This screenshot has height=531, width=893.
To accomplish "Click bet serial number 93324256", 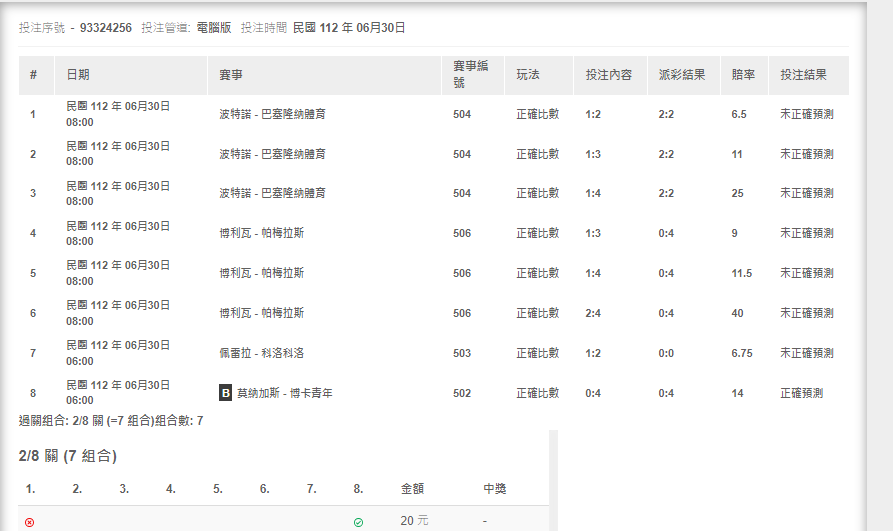I will tap(105, 28).
